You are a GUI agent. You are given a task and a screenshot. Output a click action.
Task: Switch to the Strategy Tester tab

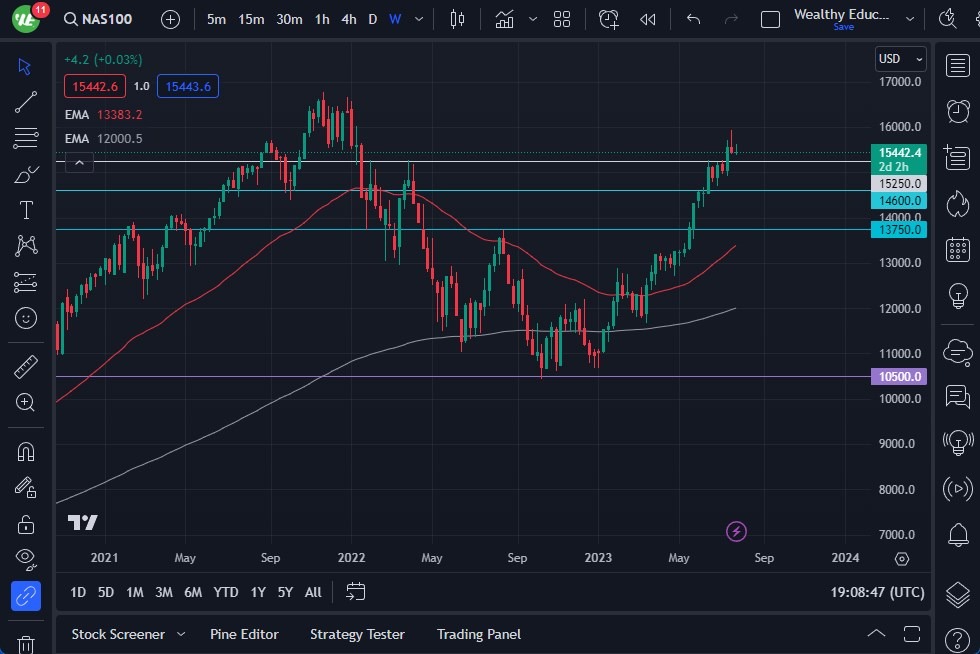point(357,634)
